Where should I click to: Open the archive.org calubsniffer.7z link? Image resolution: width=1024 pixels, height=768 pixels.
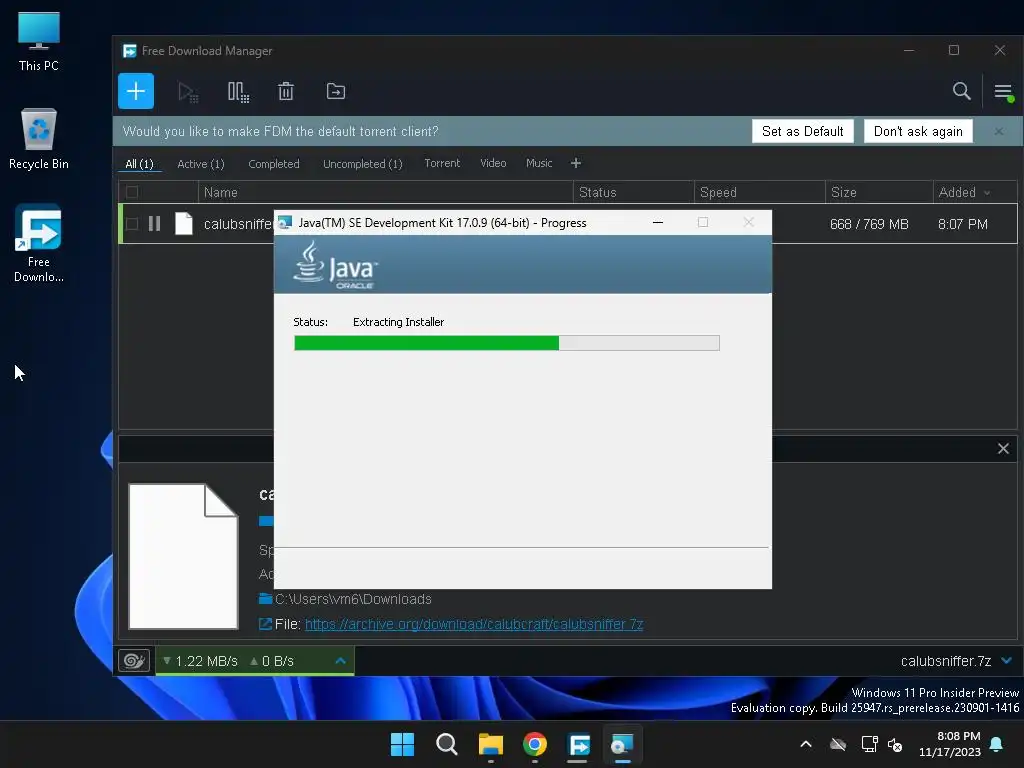tap(474, 624)
